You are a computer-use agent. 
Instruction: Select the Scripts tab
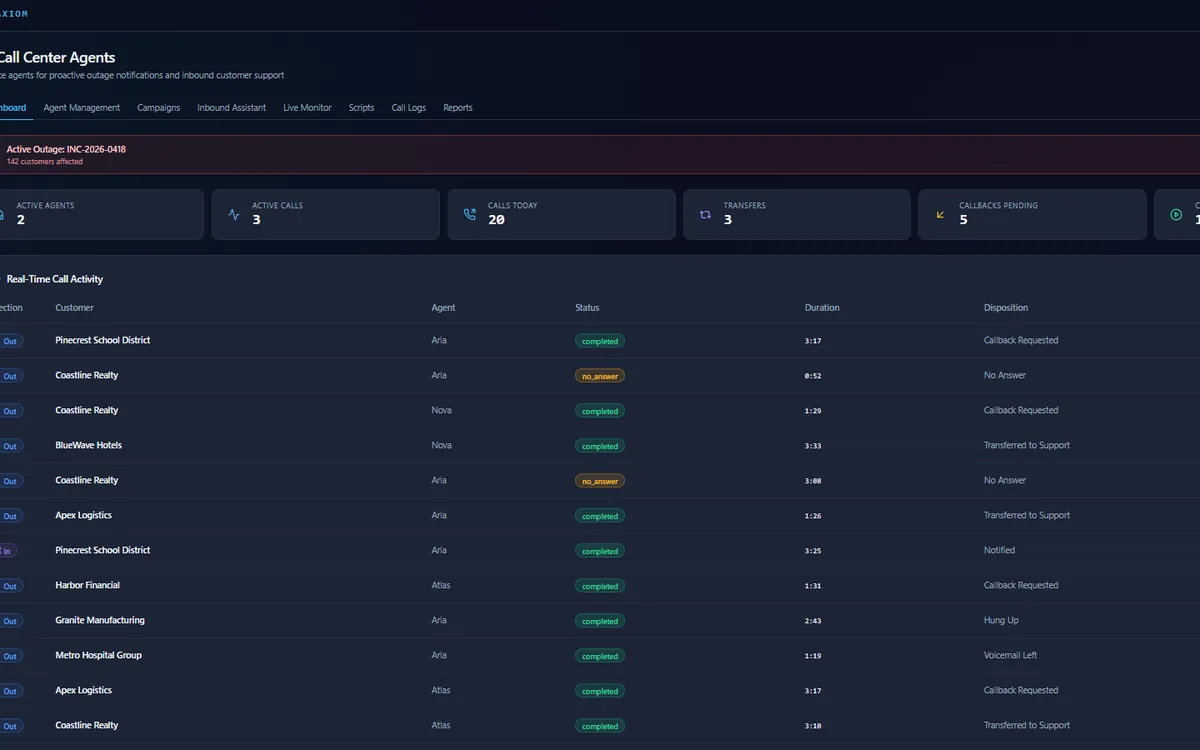(x=361, y=108)
